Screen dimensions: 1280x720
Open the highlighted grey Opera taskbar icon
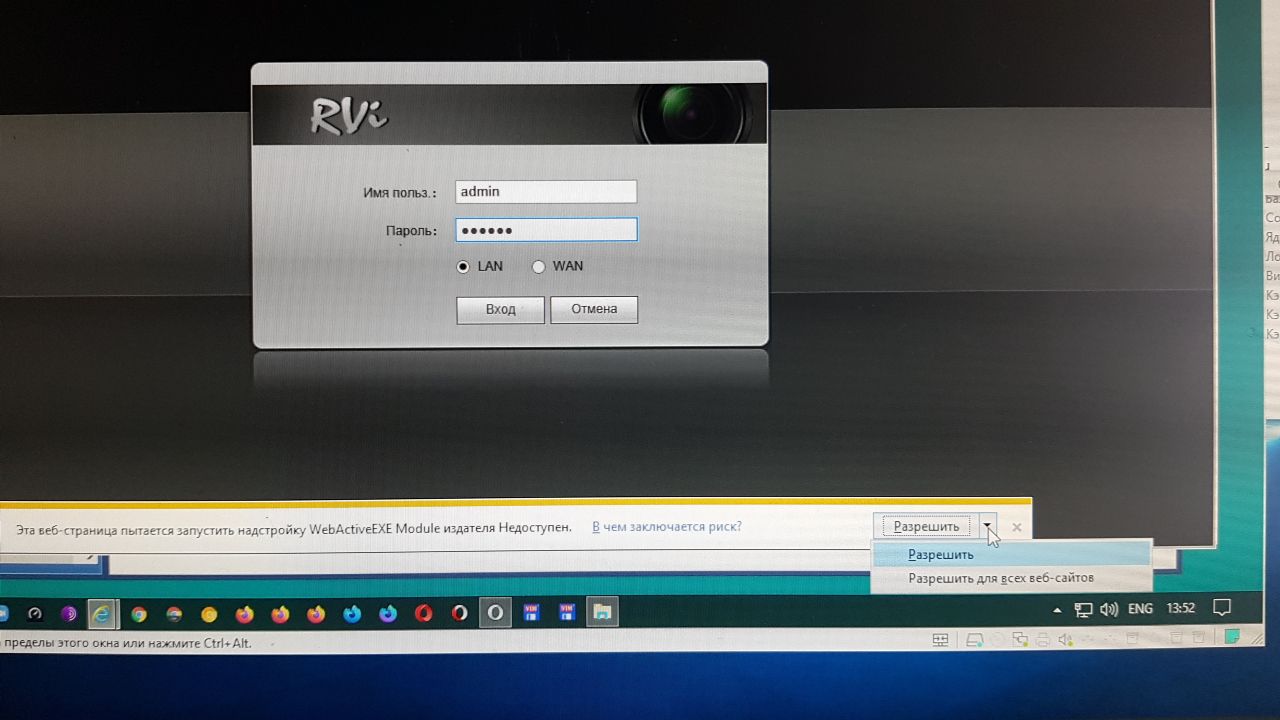coord(495,613)
